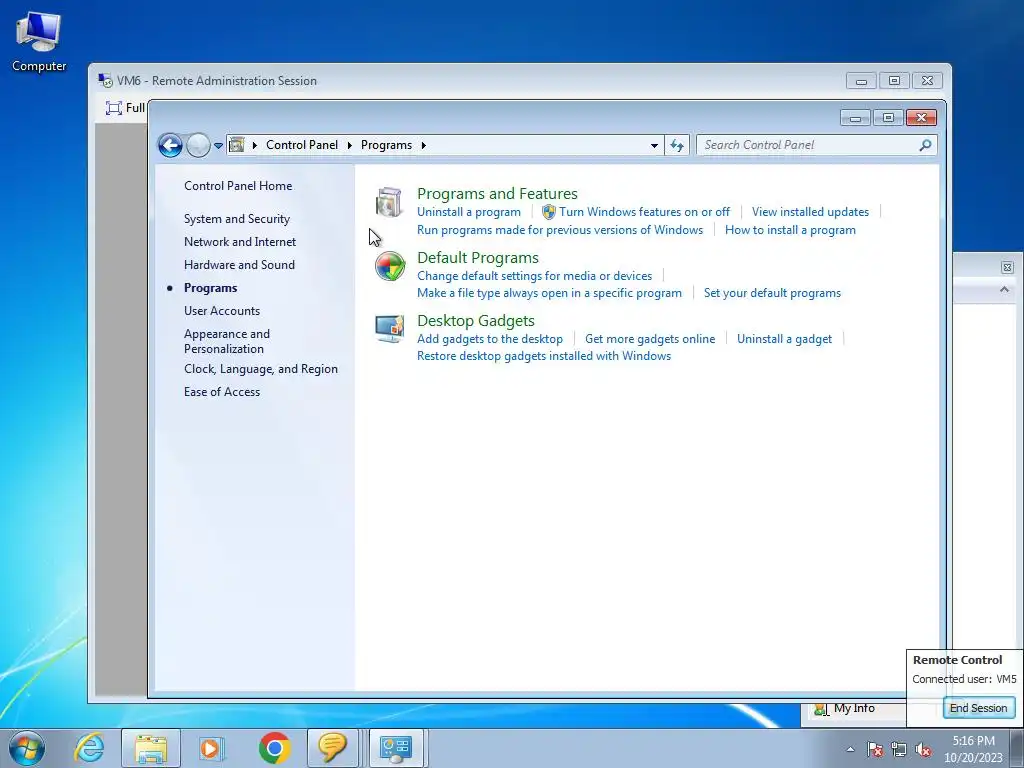Click the search magnifier icon
This screenshot has width=1024, height=768.
pyautogui.click(x=925, y=145)
